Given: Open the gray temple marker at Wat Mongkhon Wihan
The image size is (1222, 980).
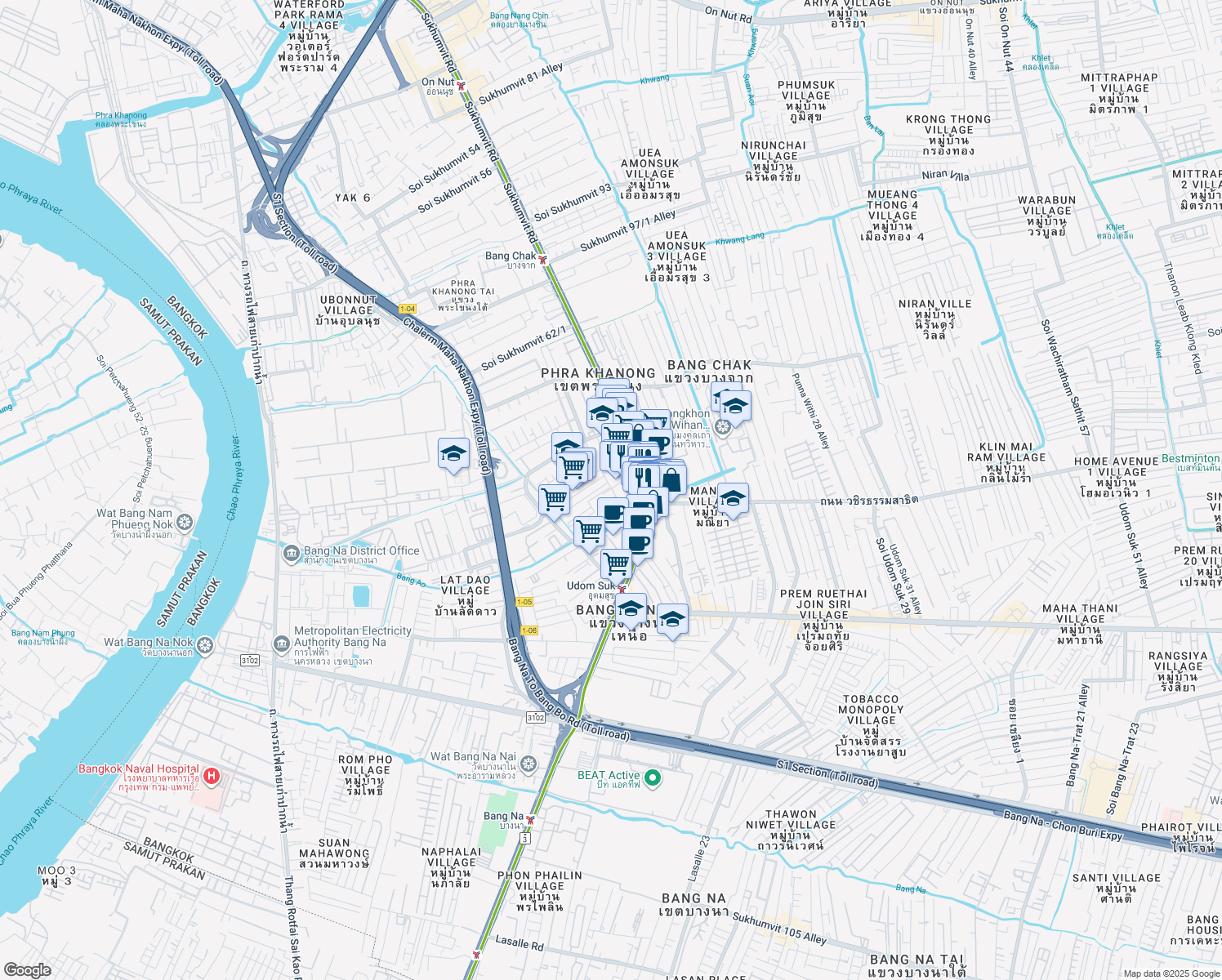Looking at the screenshot, I should pyautogui.click(x=723, y=428).
